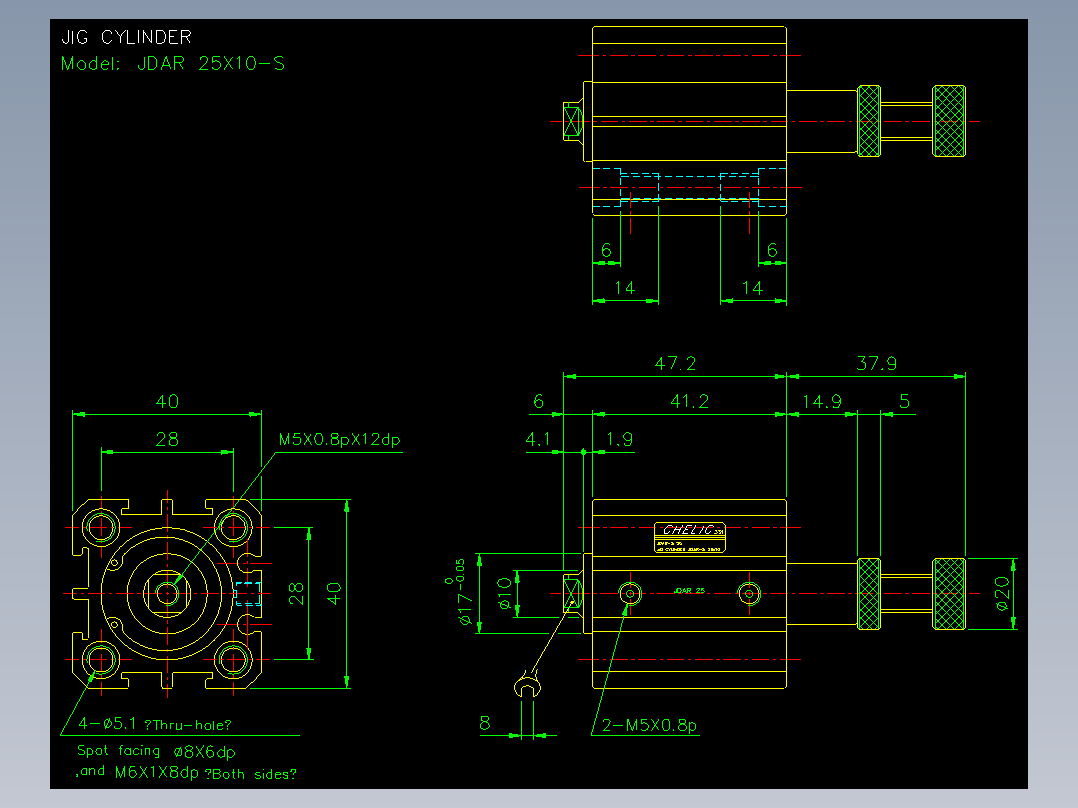Click the 'Model: JDAR 25X10-S' label
The width and height of the screenshot is (1078, 808).
(173, 63)
